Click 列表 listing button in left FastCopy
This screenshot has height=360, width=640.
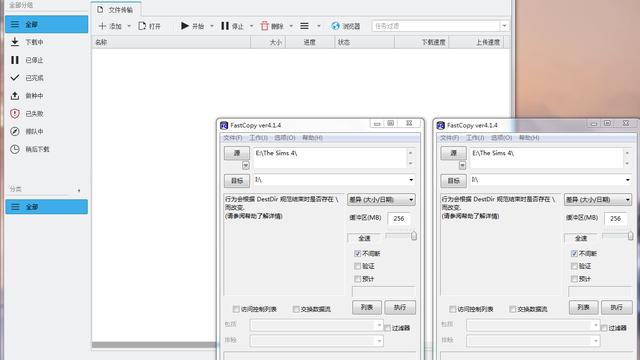point(367,307)
